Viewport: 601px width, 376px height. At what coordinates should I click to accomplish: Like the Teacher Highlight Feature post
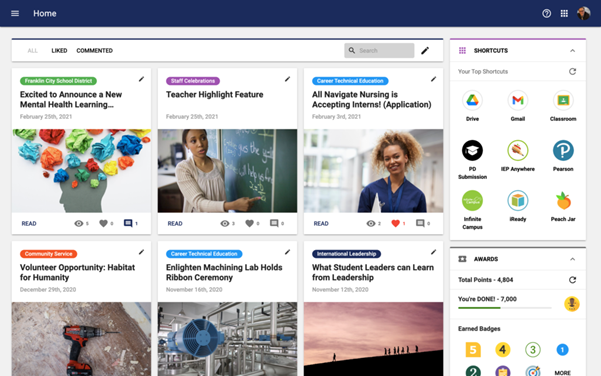250,223
